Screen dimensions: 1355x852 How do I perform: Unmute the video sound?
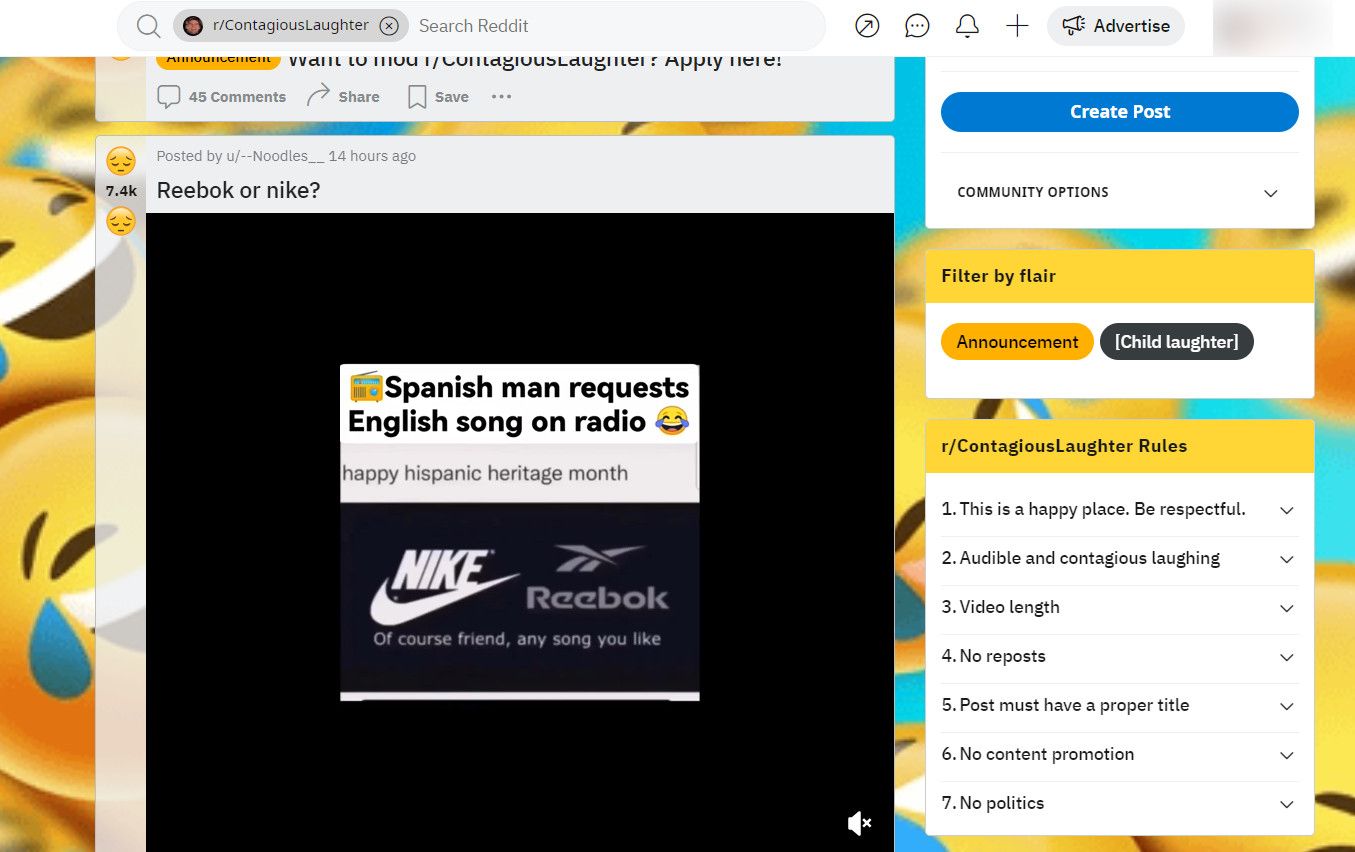859,822
